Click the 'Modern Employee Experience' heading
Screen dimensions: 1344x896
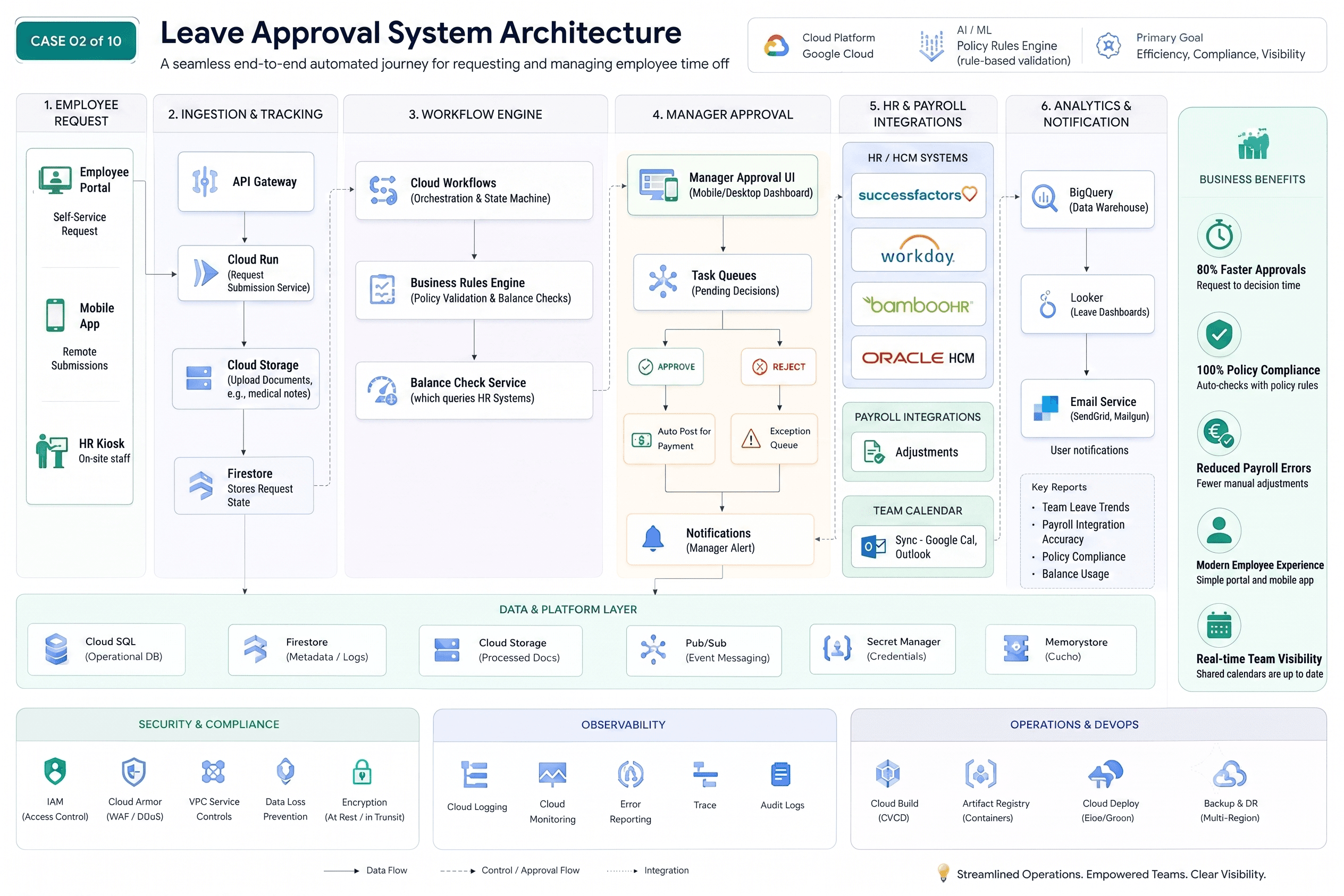point(1259,564)
